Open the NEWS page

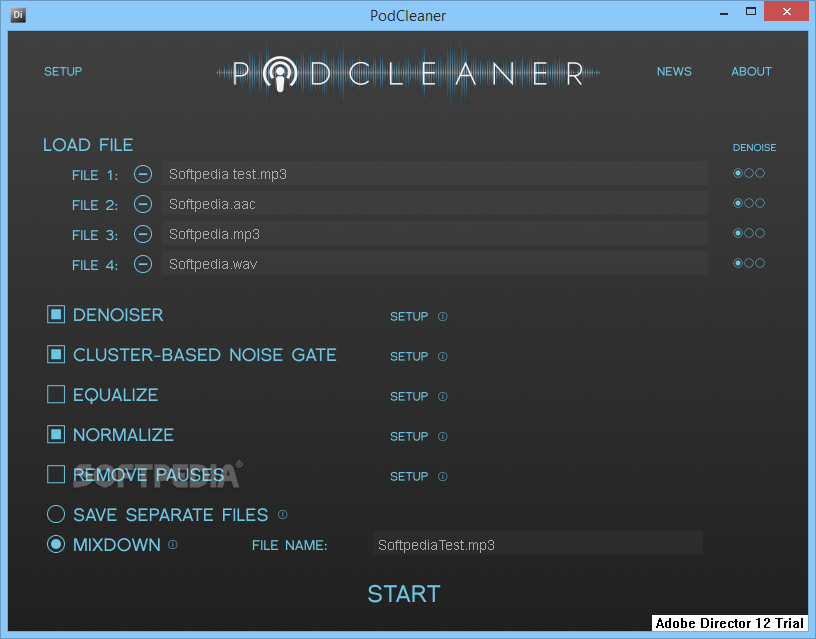click(674, 71)
